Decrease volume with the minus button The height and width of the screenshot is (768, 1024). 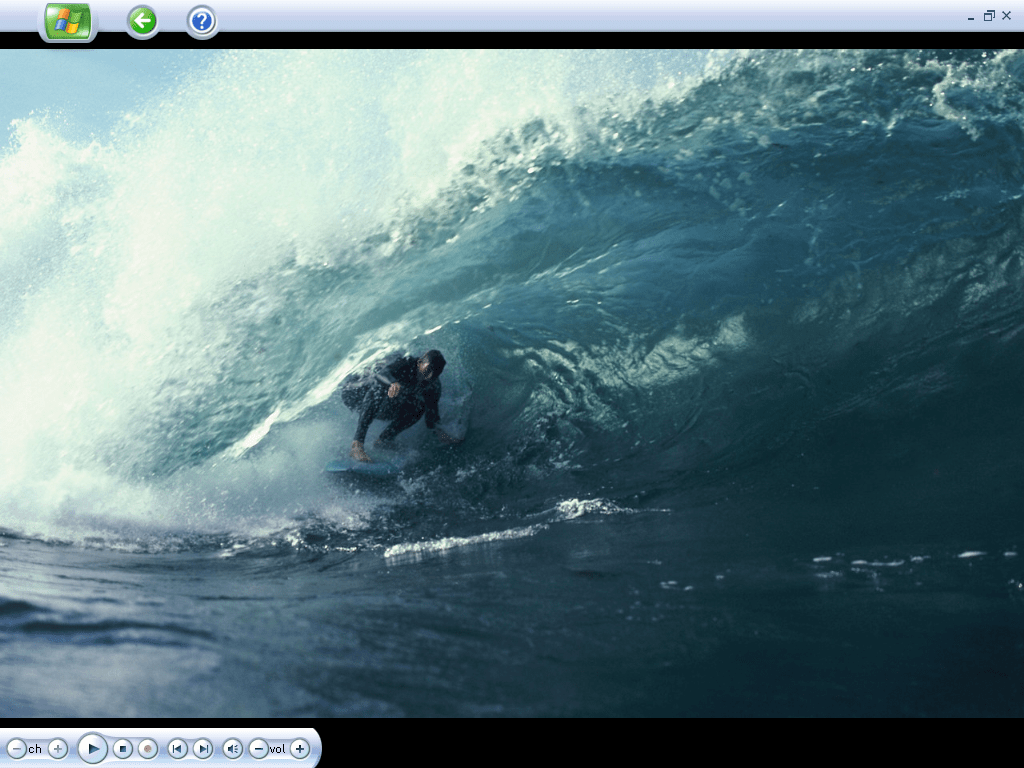258,748
